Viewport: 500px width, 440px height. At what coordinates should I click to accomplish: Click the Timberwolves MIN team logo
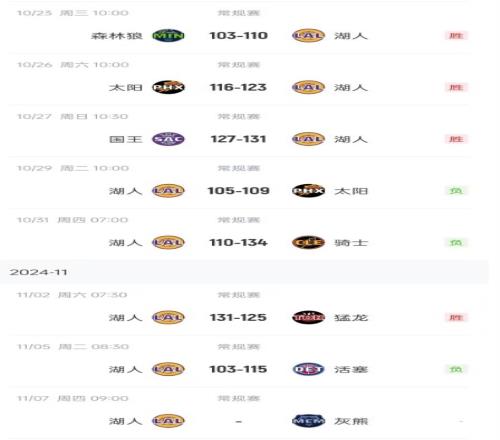pyautogui.click(x=168, y=35)
